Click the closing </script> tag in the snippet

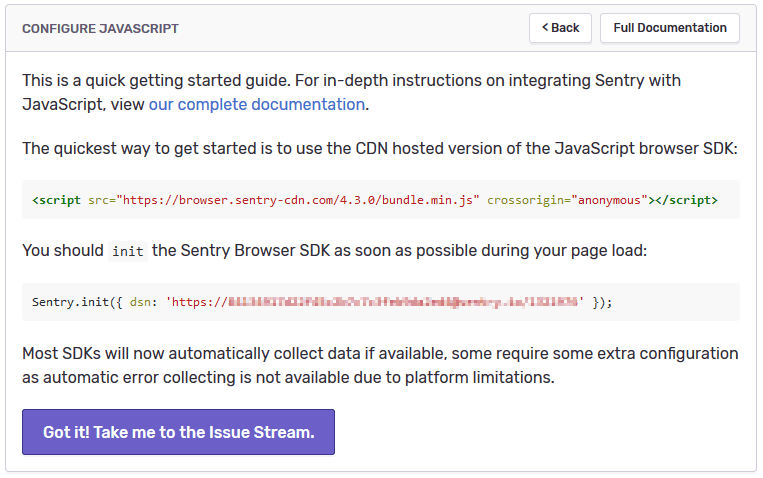(x=685, y=200)
